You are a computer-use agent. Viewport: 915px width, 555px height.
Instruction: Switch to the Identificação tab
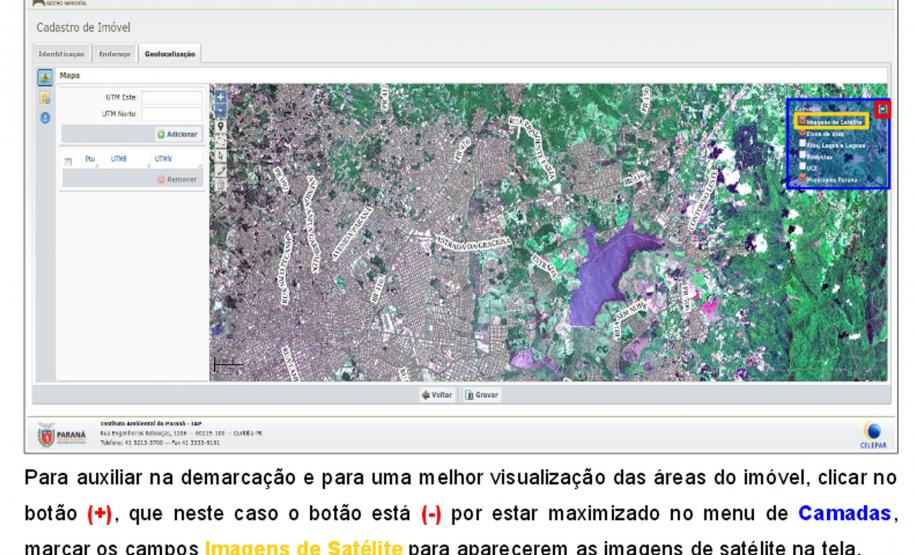pos(61,54)
